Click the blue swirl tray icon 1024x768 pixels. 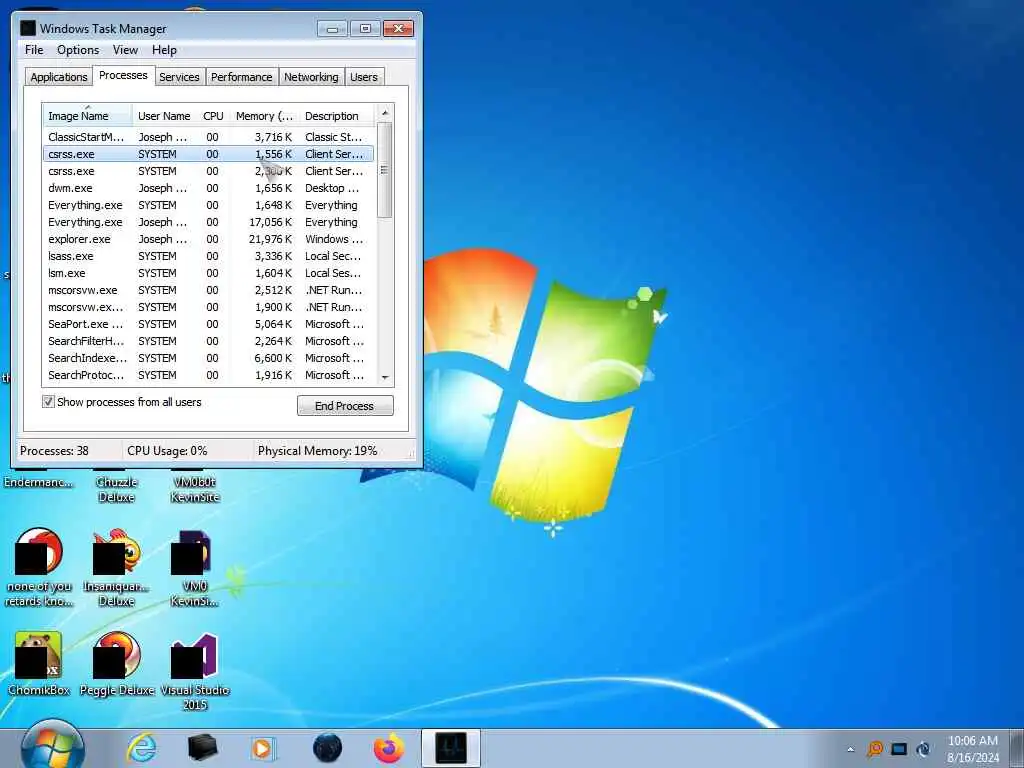(923, 749)
